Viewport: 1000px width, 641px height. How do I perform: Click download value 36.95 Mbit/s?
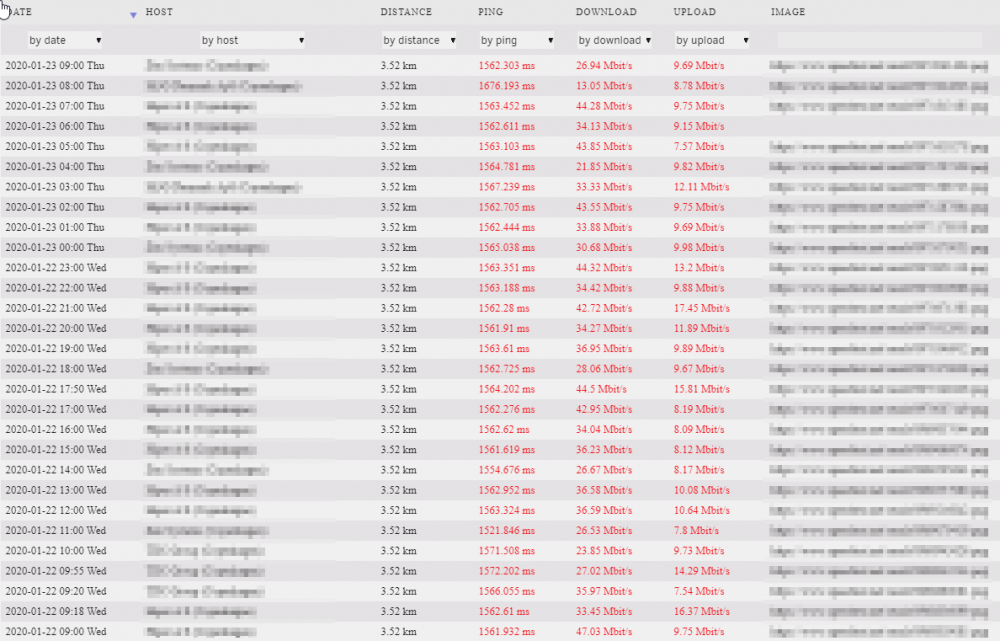pos(604,349)
